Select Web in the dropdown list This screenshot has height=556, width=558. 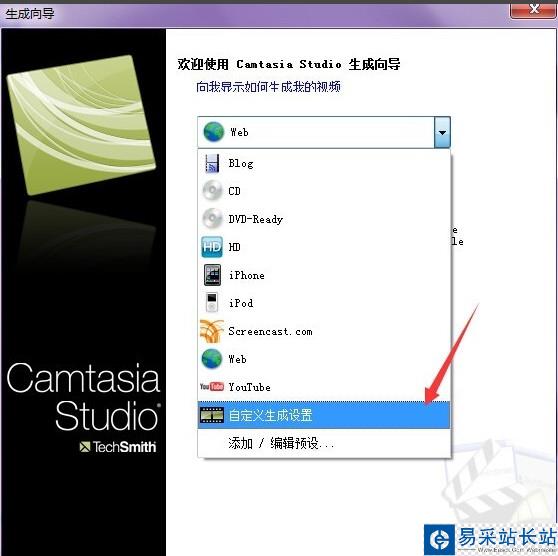(324, 359)
